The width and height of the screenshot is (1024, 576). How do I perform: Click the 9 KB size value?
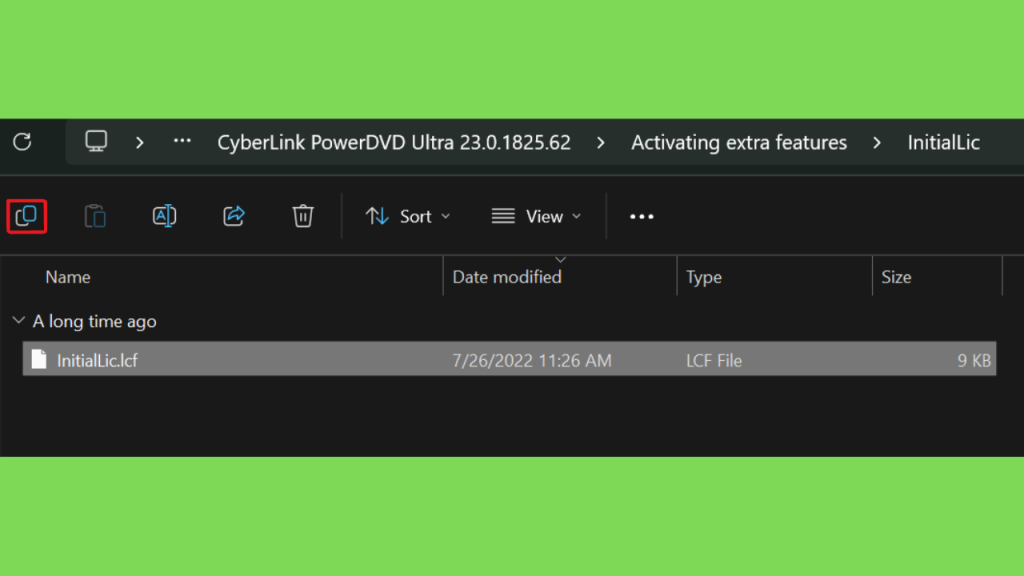click(x=974, y=360)
